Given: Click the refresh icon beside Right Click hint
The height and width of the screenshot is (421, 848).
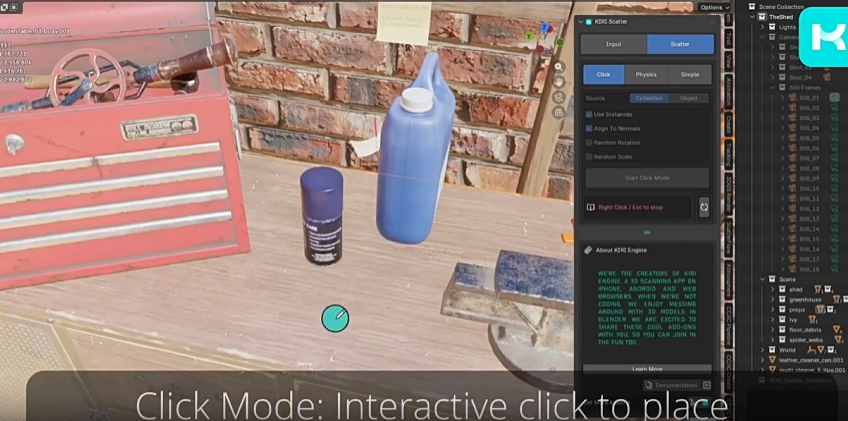Looking at the screenshot, I should (703, 207).
